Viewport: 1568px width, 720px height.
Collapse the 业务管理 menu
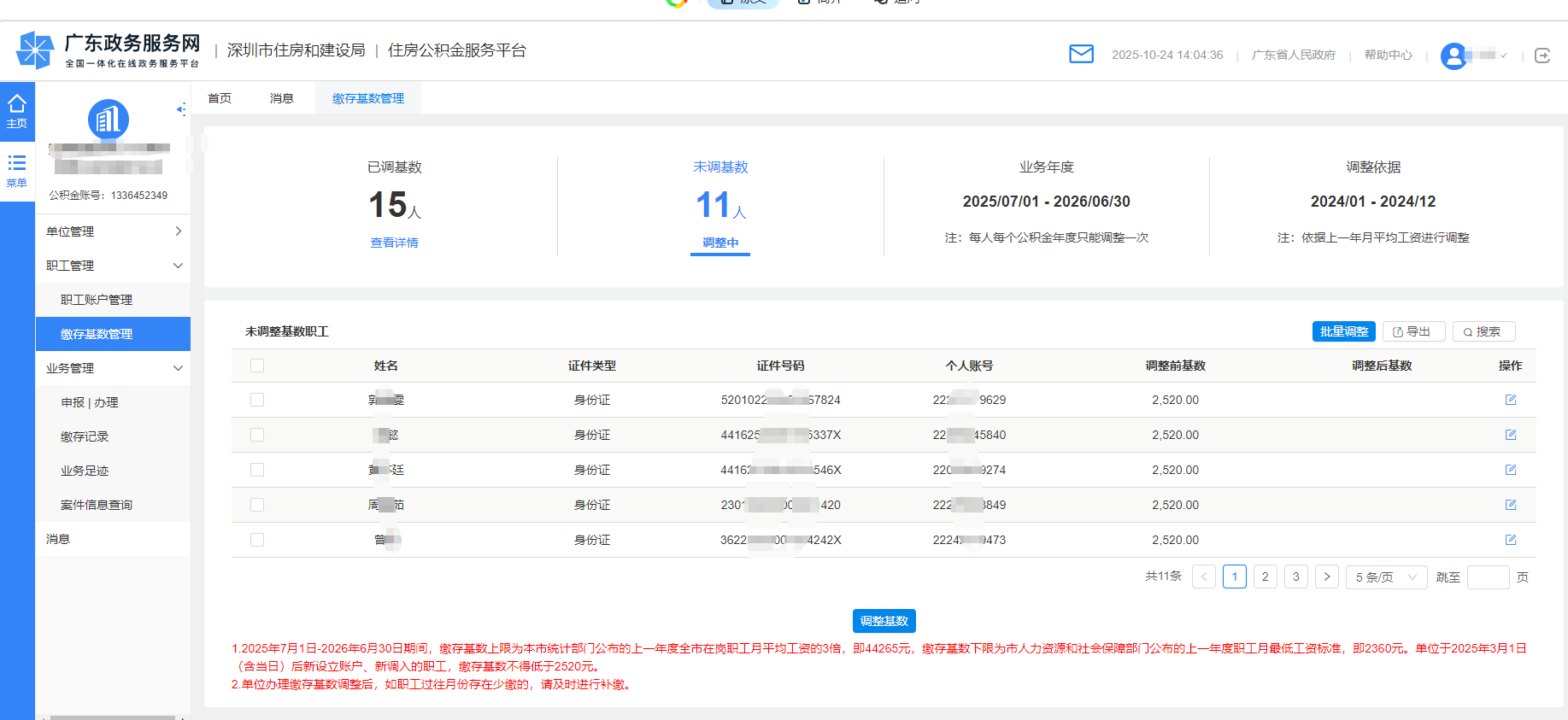(x=113, y=368)
